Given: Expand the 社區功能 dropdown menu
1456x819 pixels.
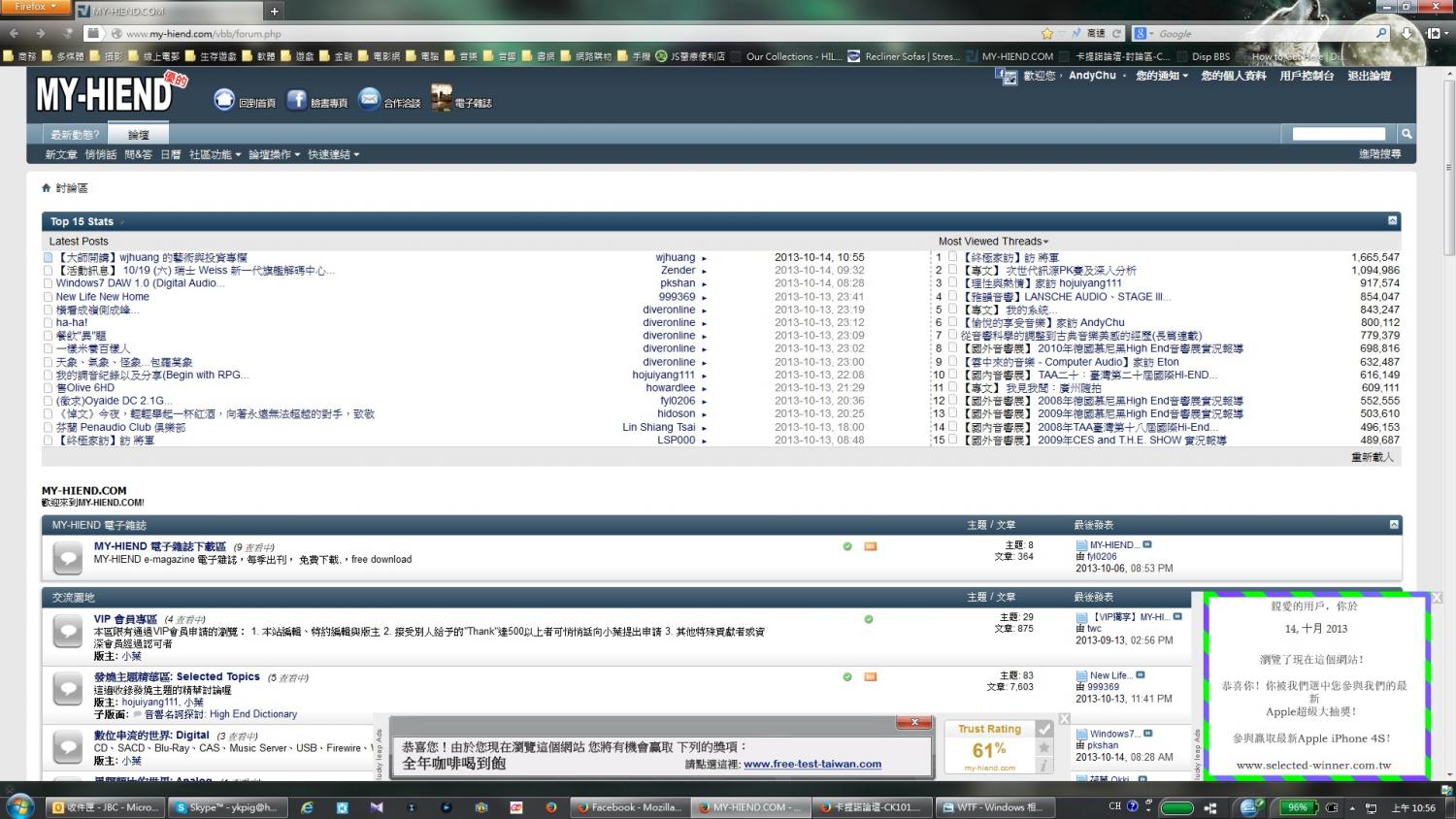Looking at the screenshot, I should tap(215, 154).
